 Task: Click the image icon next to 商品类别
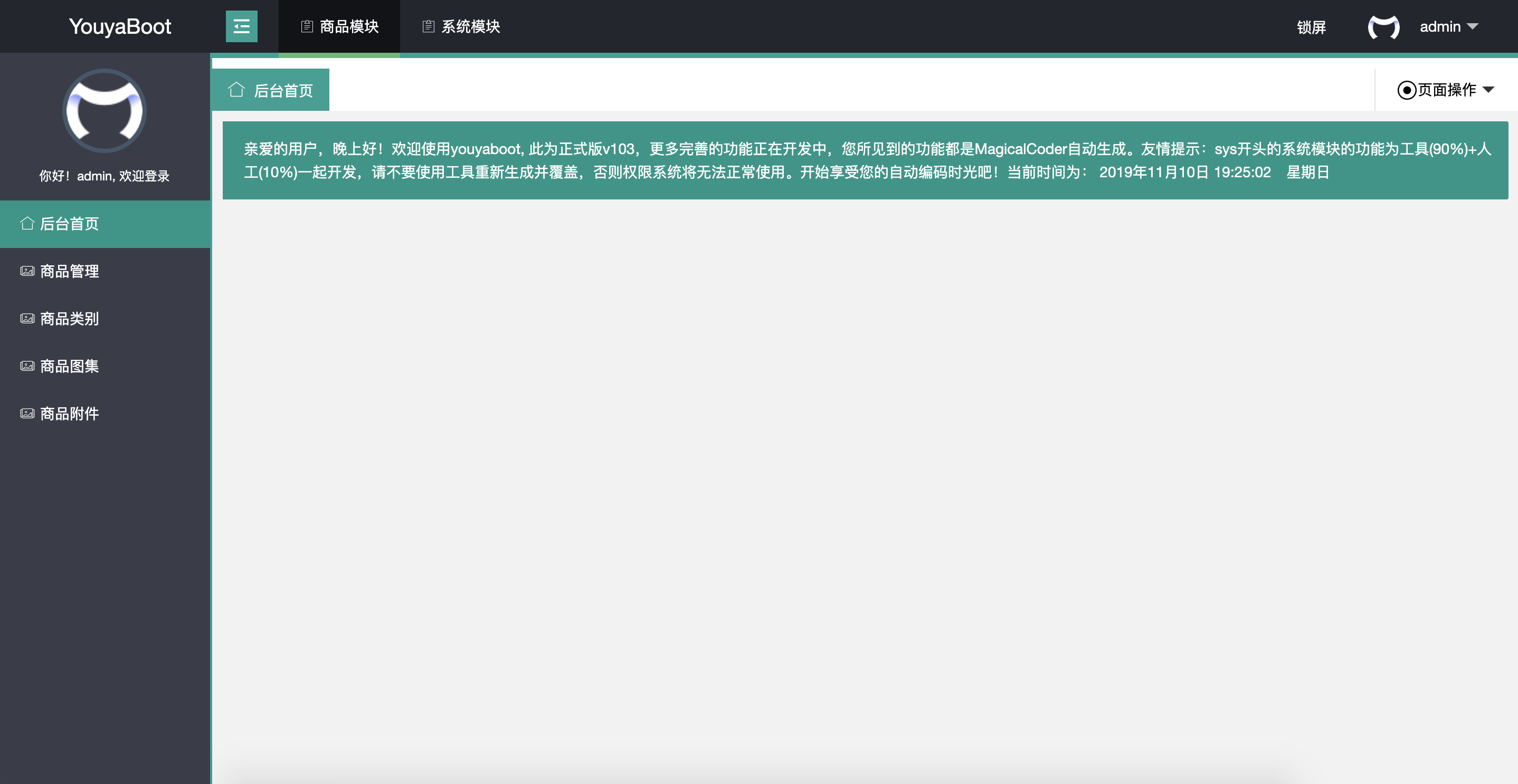pyautogui.click(x=27, y=319)
